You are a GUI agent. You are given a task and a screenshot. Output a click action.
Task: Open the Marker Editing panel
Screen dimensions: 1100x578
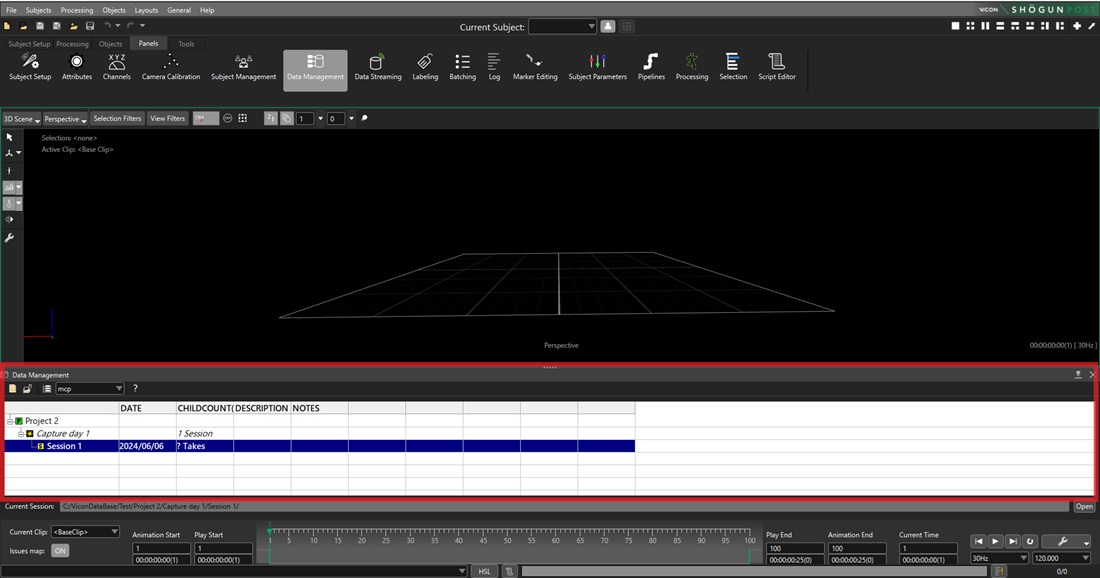[x=535, y=67]
